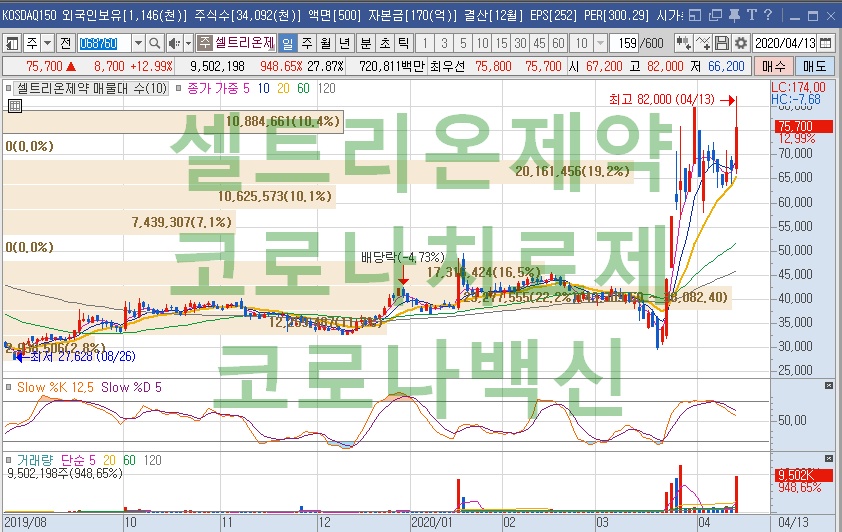Click the 20,161,456(19.2%) volume profile label
The height and width of the screenshot is (532, 842).
coord(572,171)
